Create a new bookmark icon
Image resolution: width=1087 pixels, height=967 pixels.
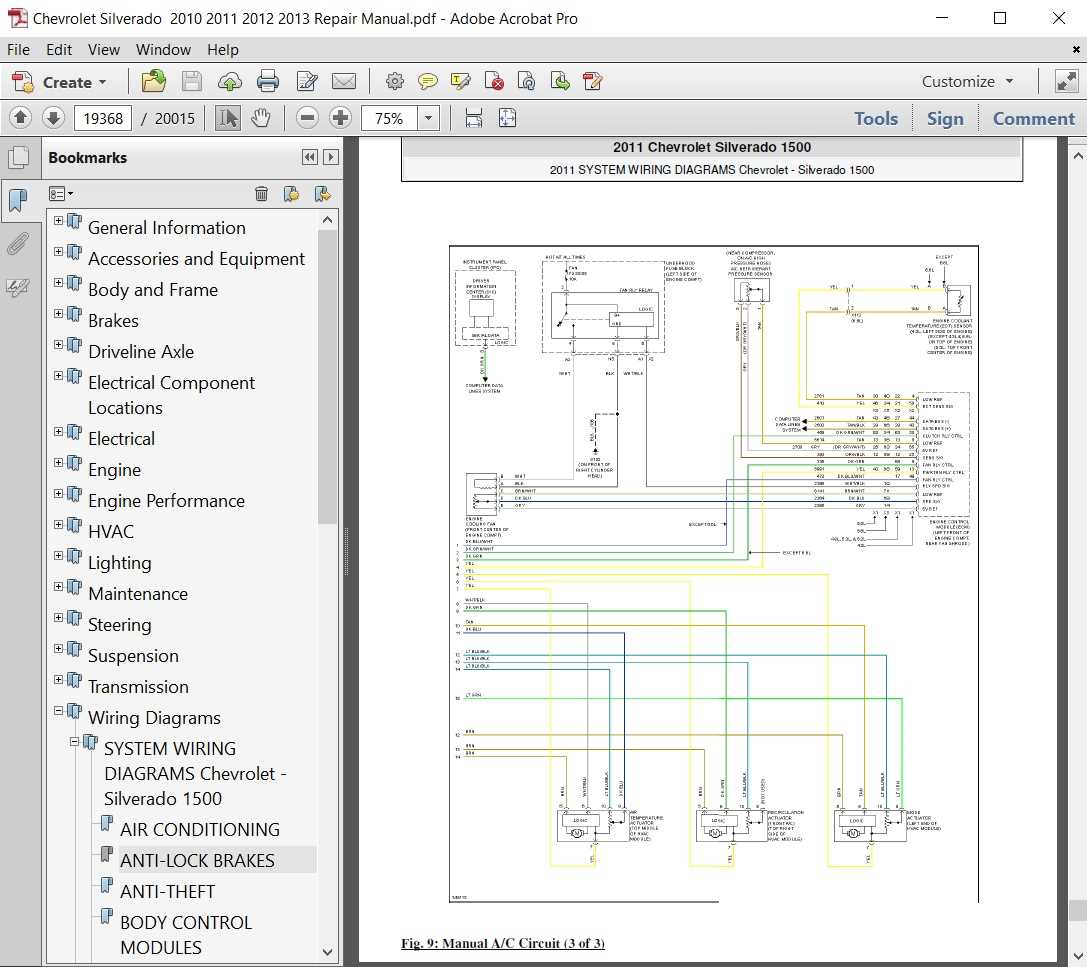pos(292,194)
